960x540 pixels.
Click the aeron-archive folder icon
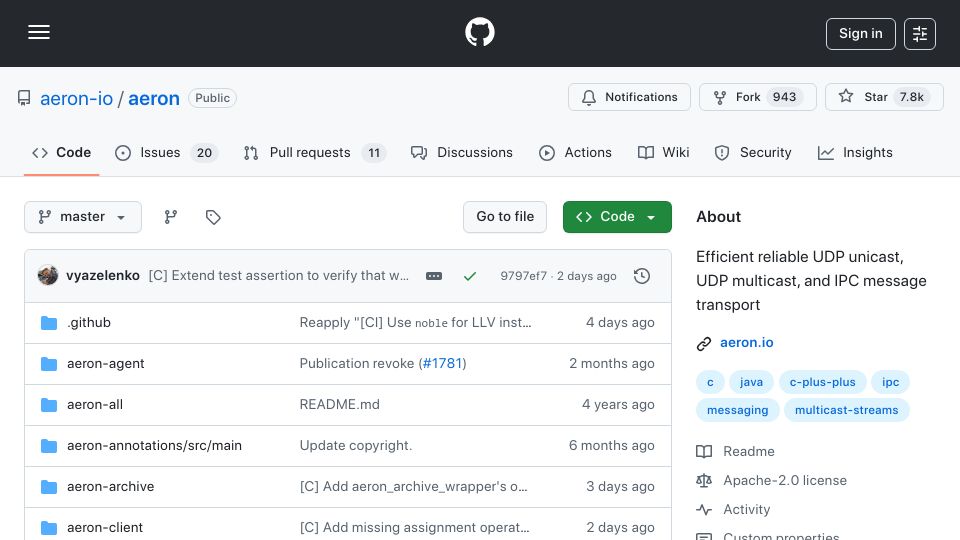coord(49,487)
